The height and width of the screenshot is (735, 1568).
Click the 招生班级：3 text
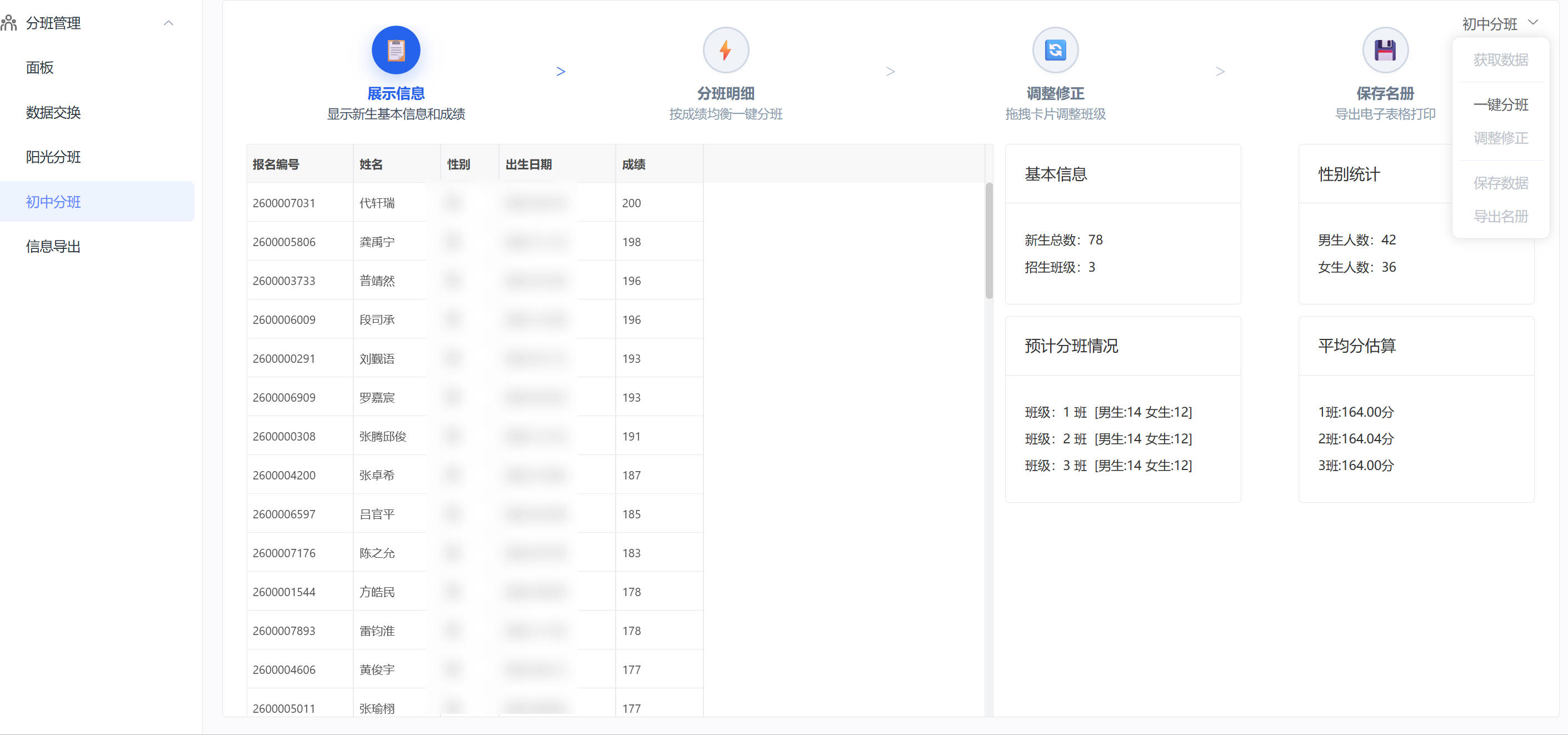click(x=1059, y=268)
